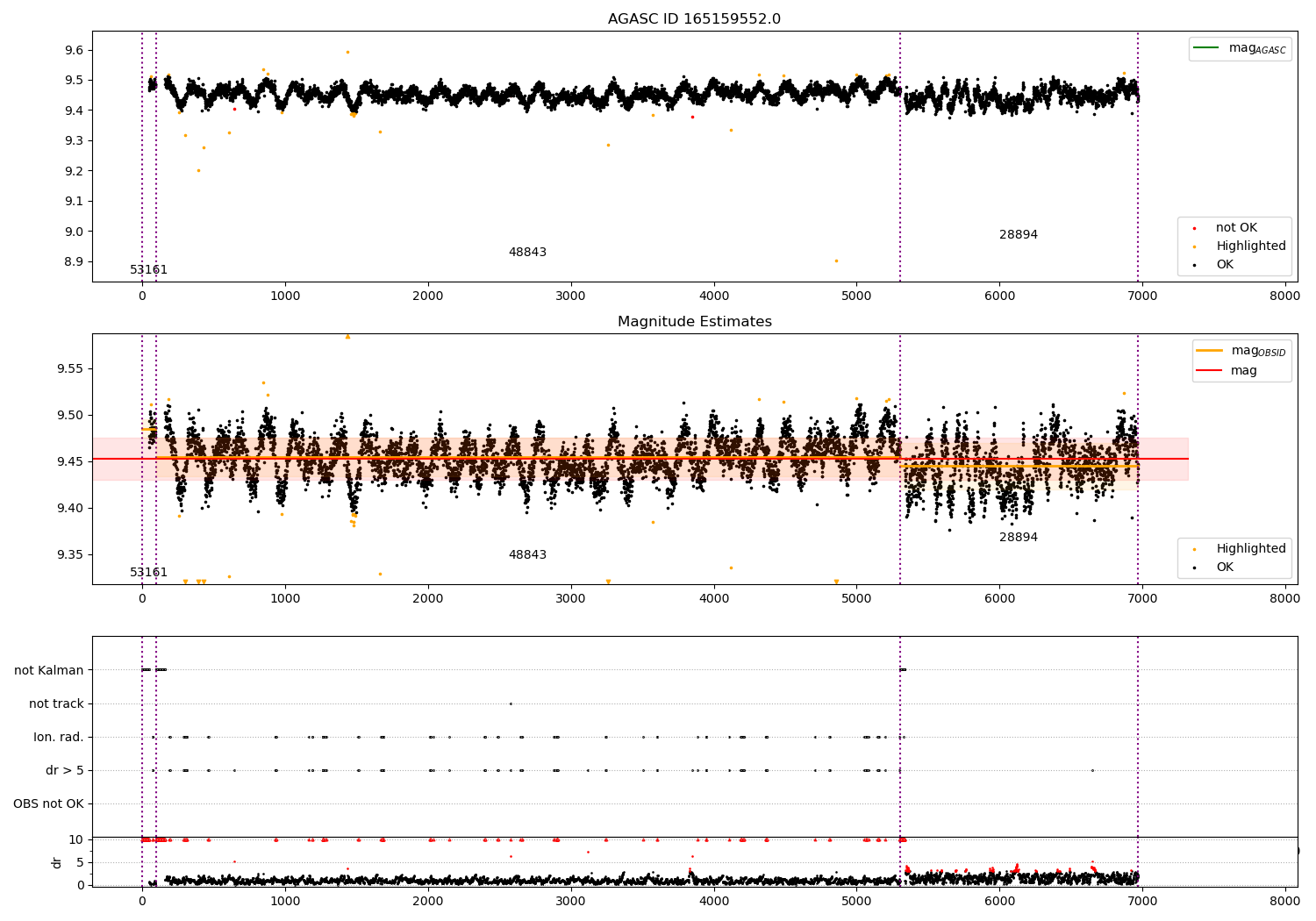
Task: Click the 8.9 y-tick in the top plot
Action: pyautogui.click(x=73, y=262)
